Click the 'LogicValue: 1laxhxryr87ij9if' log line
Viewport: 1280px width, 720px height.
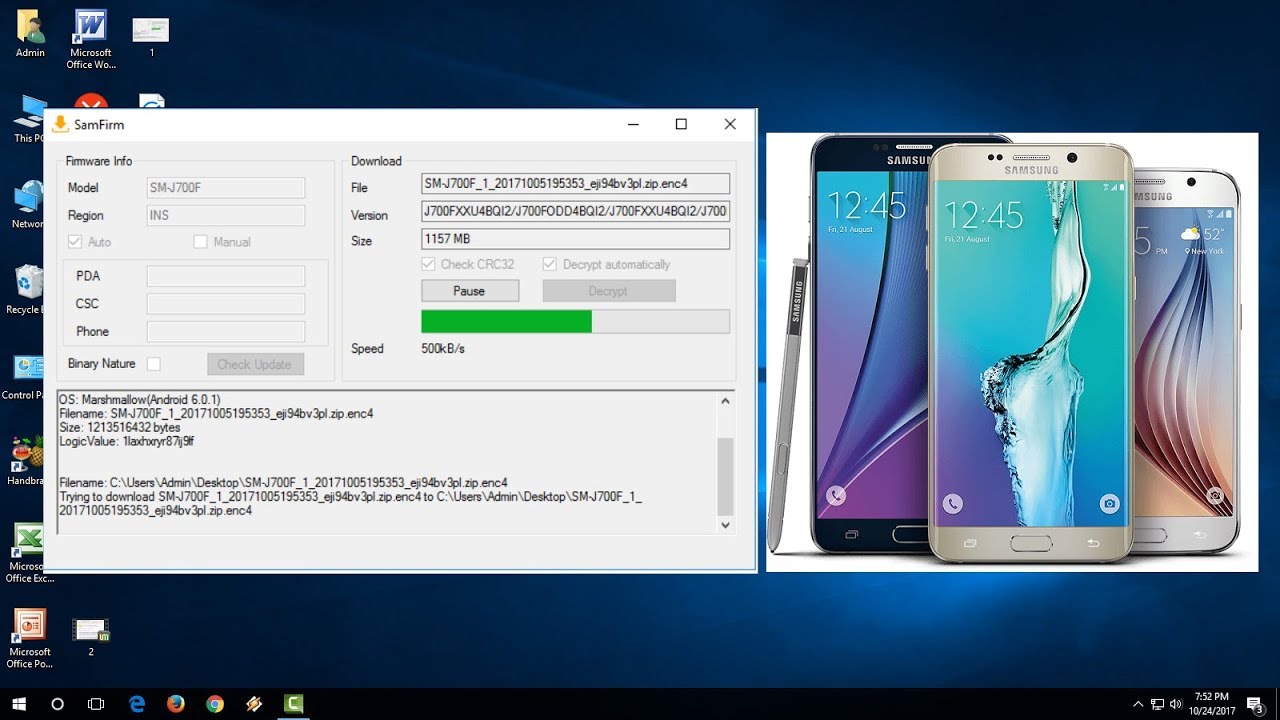[127, 441]
